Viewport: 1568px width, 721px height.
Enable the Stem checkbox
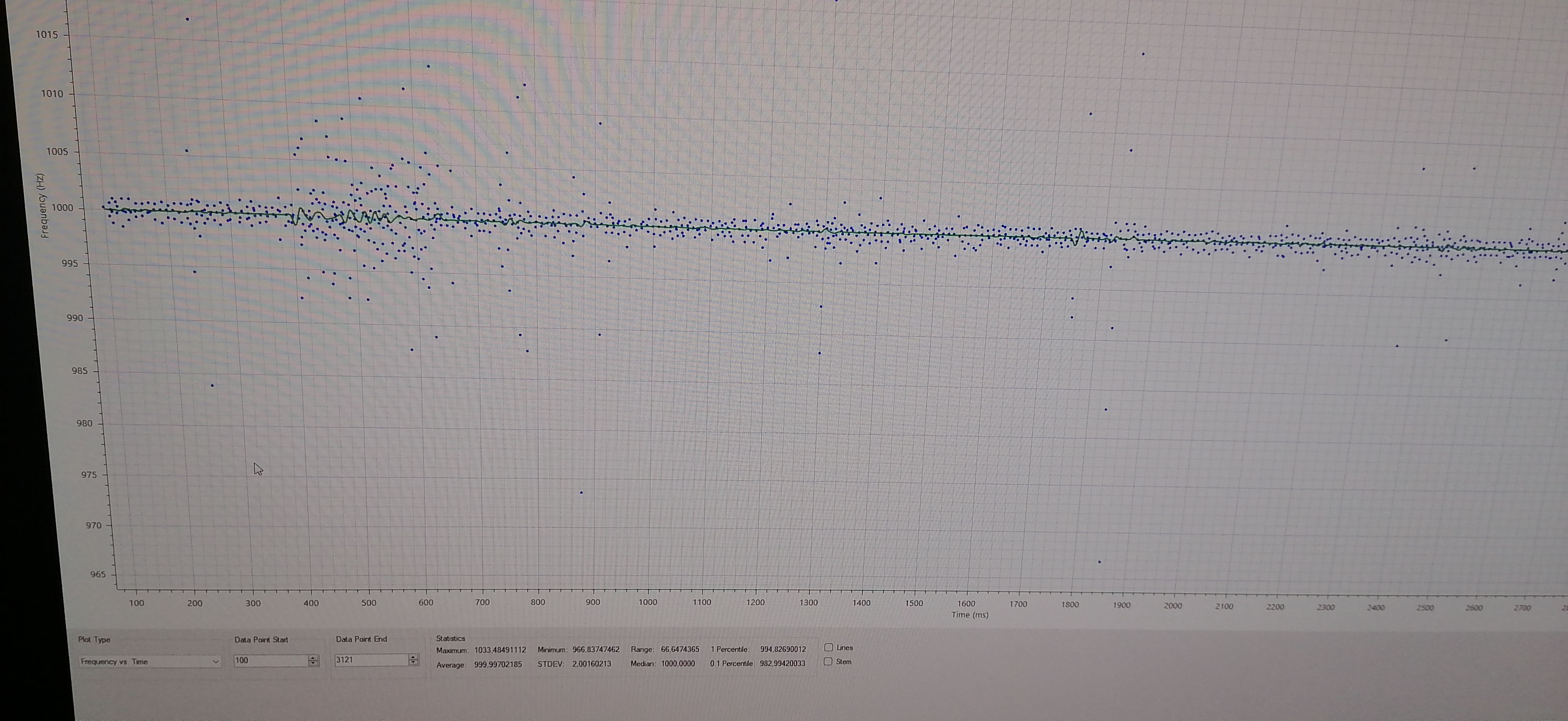[x=828, y=661]
